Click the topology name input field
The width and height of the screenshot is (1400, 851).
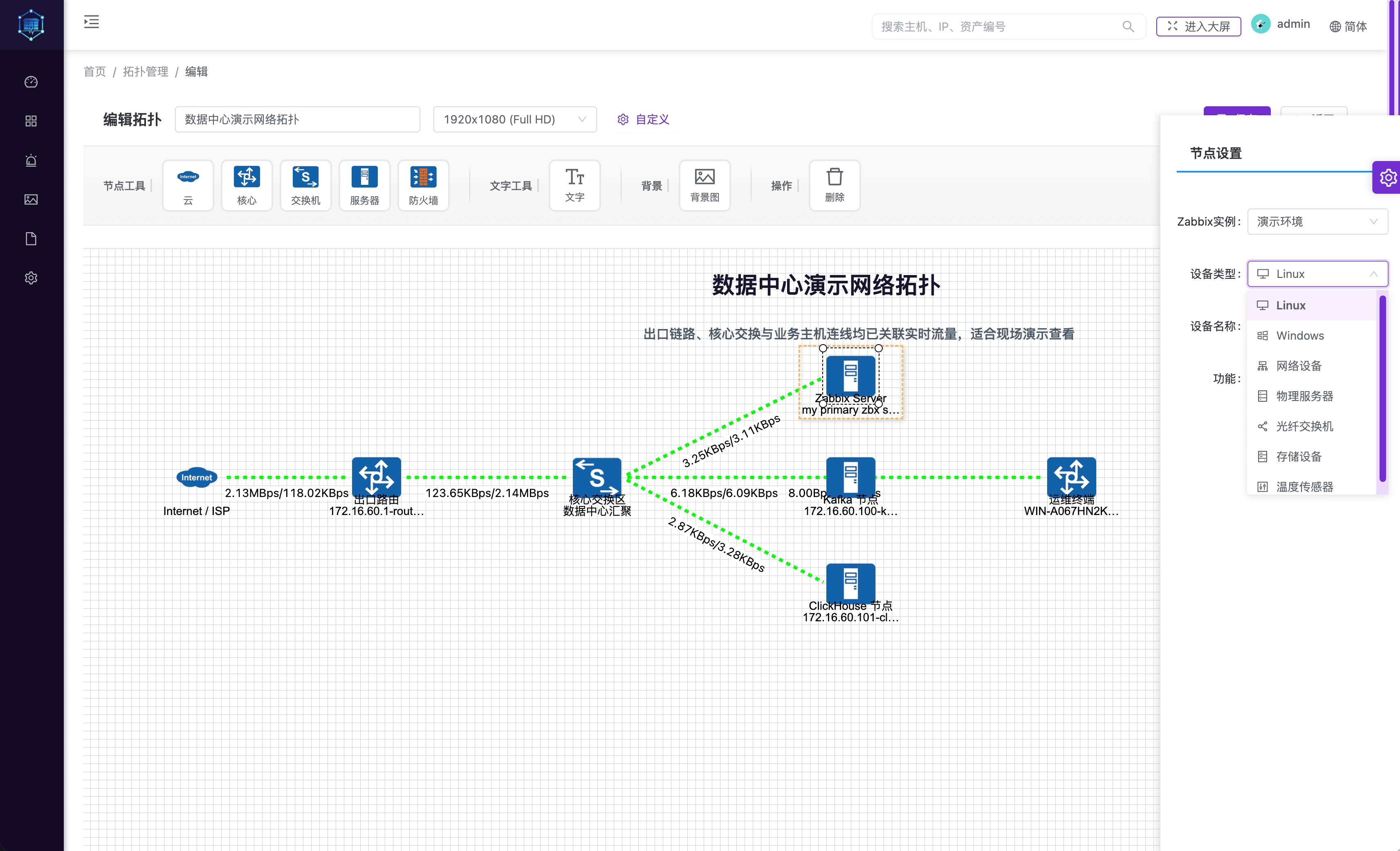click(x=297, y=119)
